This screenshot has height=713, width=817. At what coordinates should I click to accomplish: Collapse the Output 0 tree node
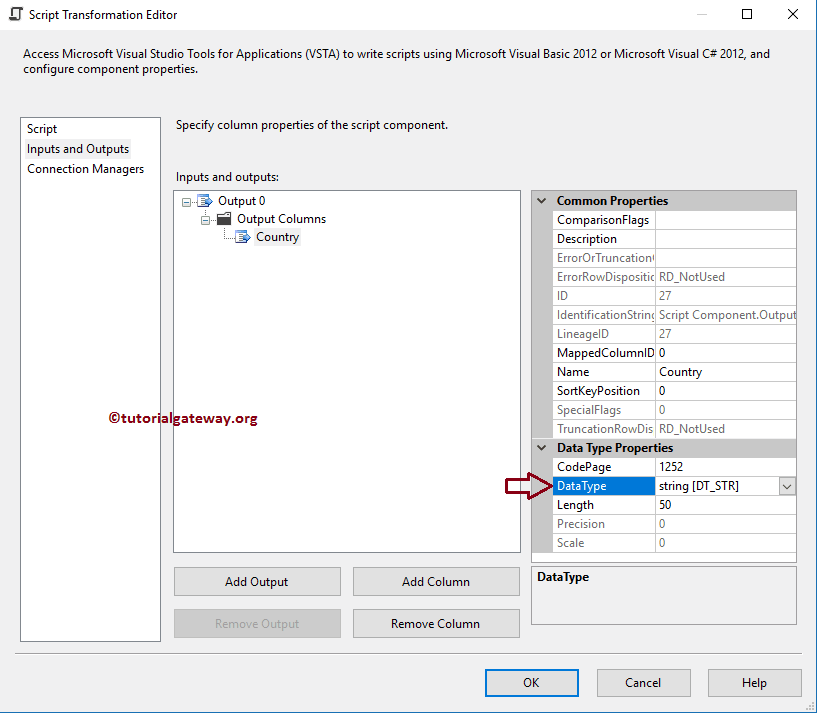(x=186, y=200)
